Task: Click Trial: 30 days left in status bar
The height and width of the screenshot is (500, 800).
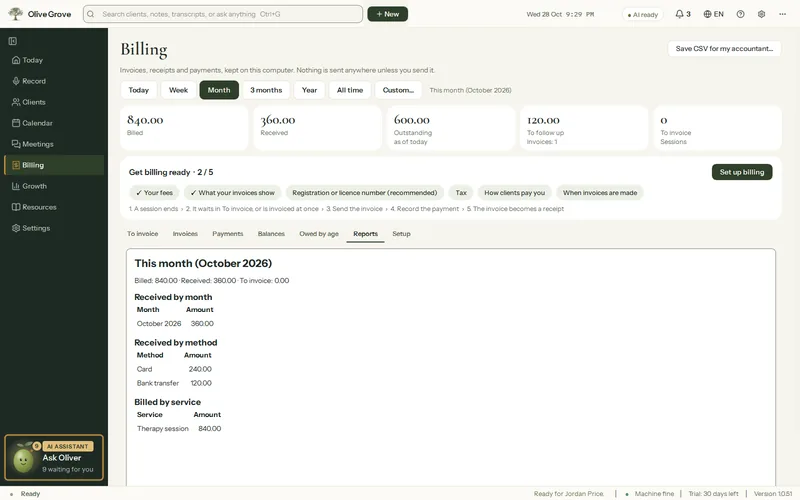Action: (x=713, y=493)
